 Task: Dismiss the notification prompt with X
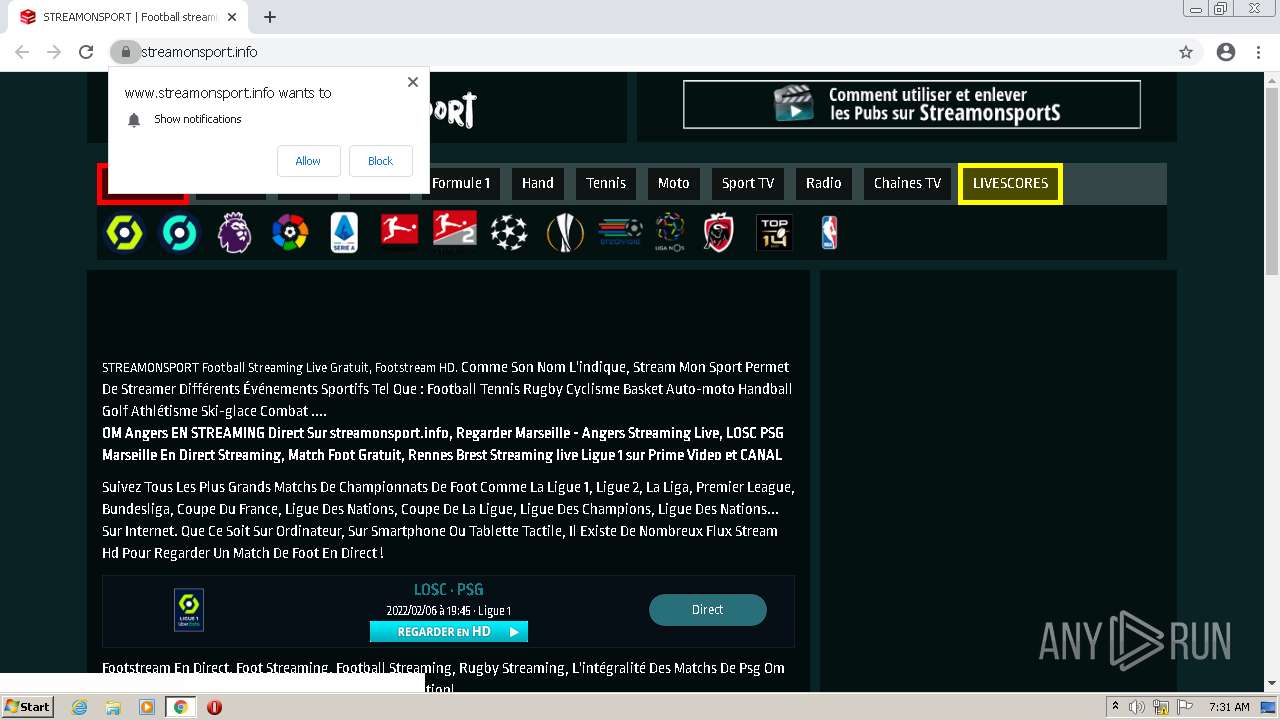coord(413,82)
